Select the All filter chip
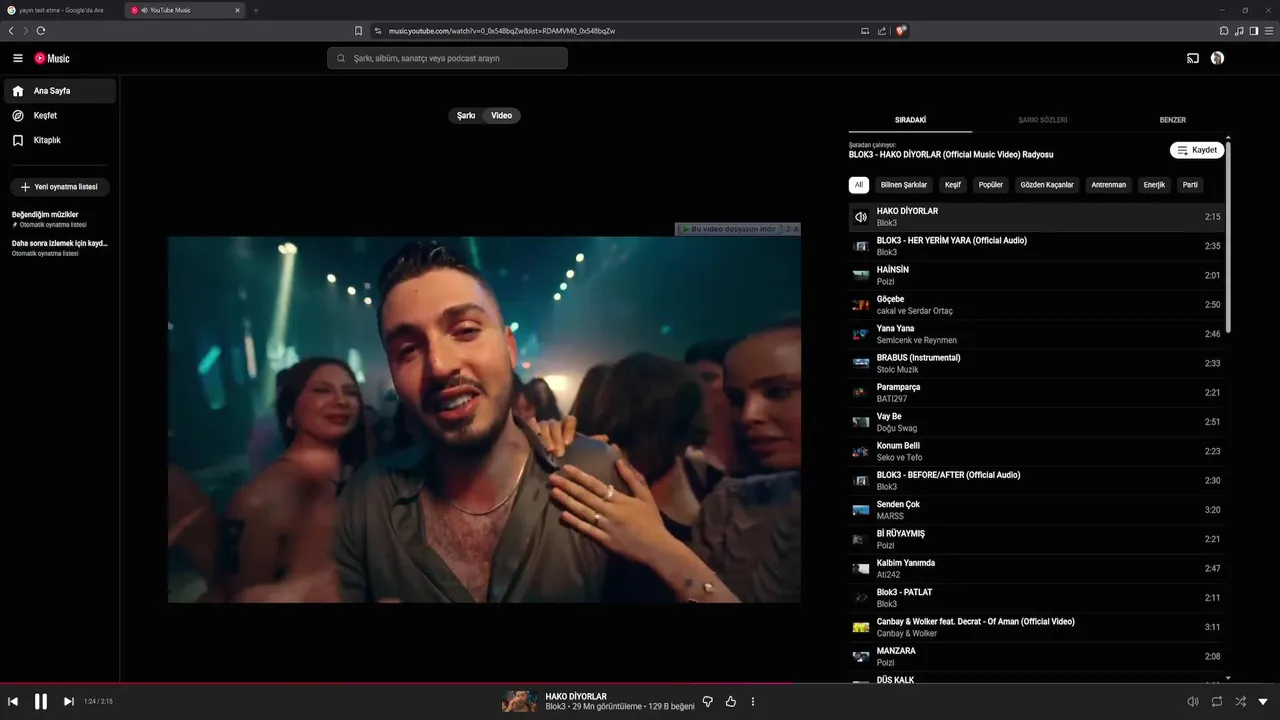Viewport: 1280px width, 720px height. tap(858, 185)
